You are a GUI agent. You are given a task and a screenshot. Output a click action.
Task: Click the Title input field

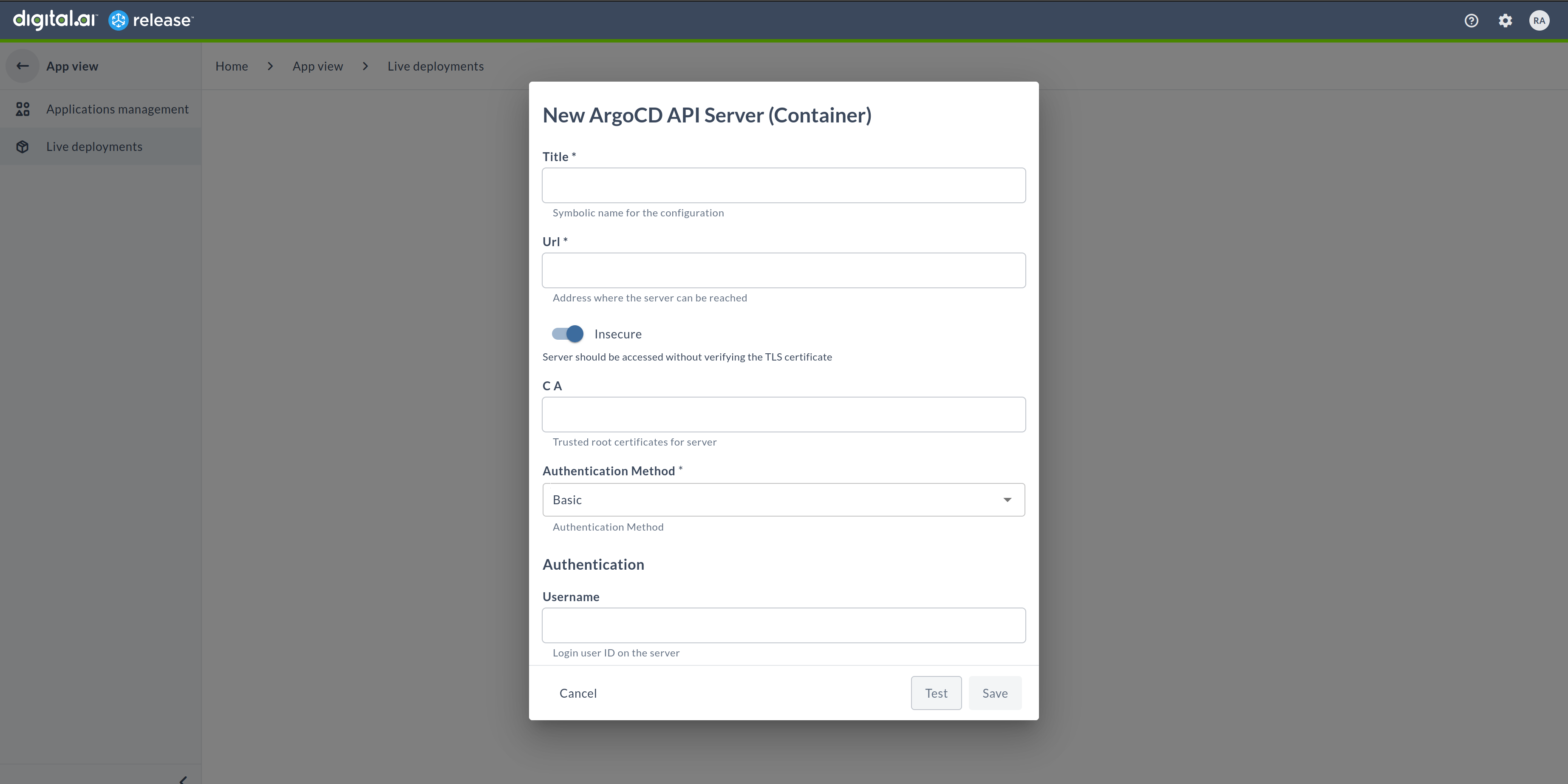784,185
